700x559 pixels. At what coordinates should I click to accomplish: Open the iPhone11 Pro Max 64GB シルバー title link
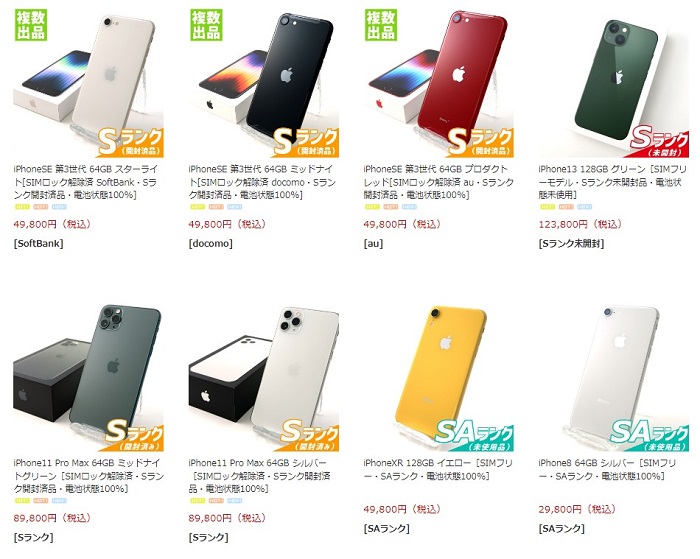point(260,476)
